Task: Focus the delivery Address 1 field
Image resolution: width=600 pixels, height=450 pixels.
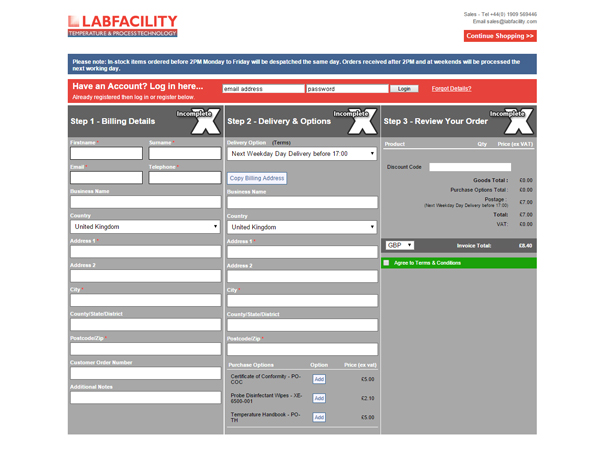Action: click(x=302, y=252)
